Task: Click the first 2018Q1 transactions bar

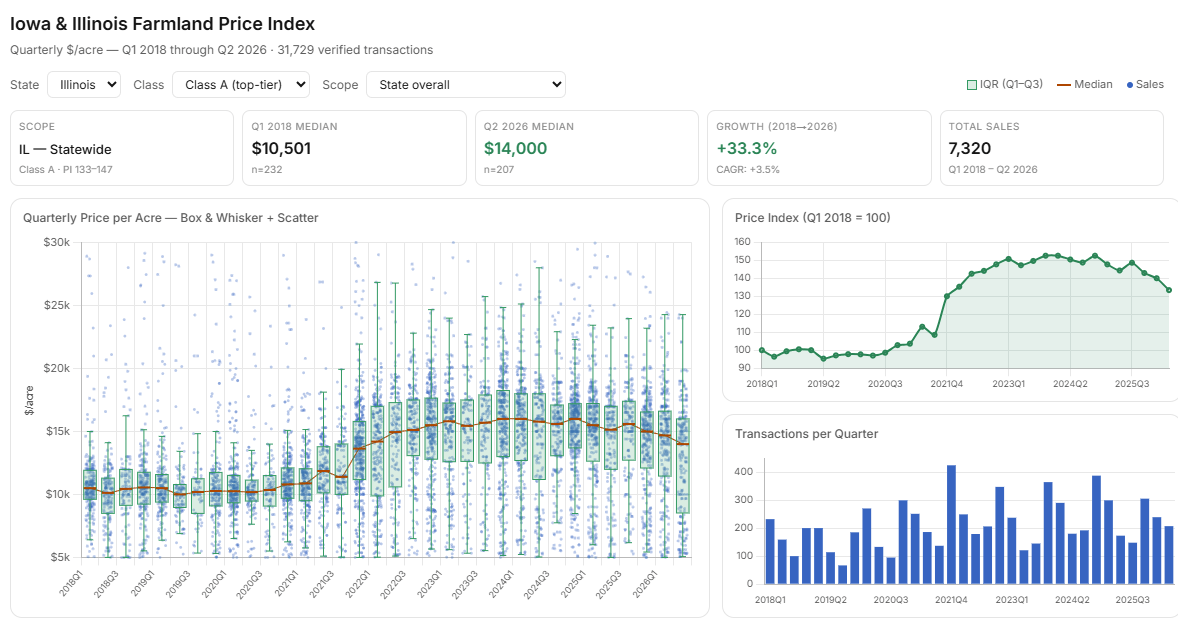Action: (x=770, y=552)
